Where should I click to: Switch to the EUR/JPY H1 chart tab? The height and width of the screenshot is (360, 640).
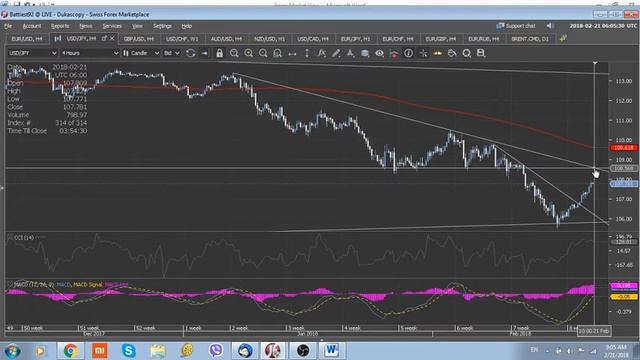355,39
